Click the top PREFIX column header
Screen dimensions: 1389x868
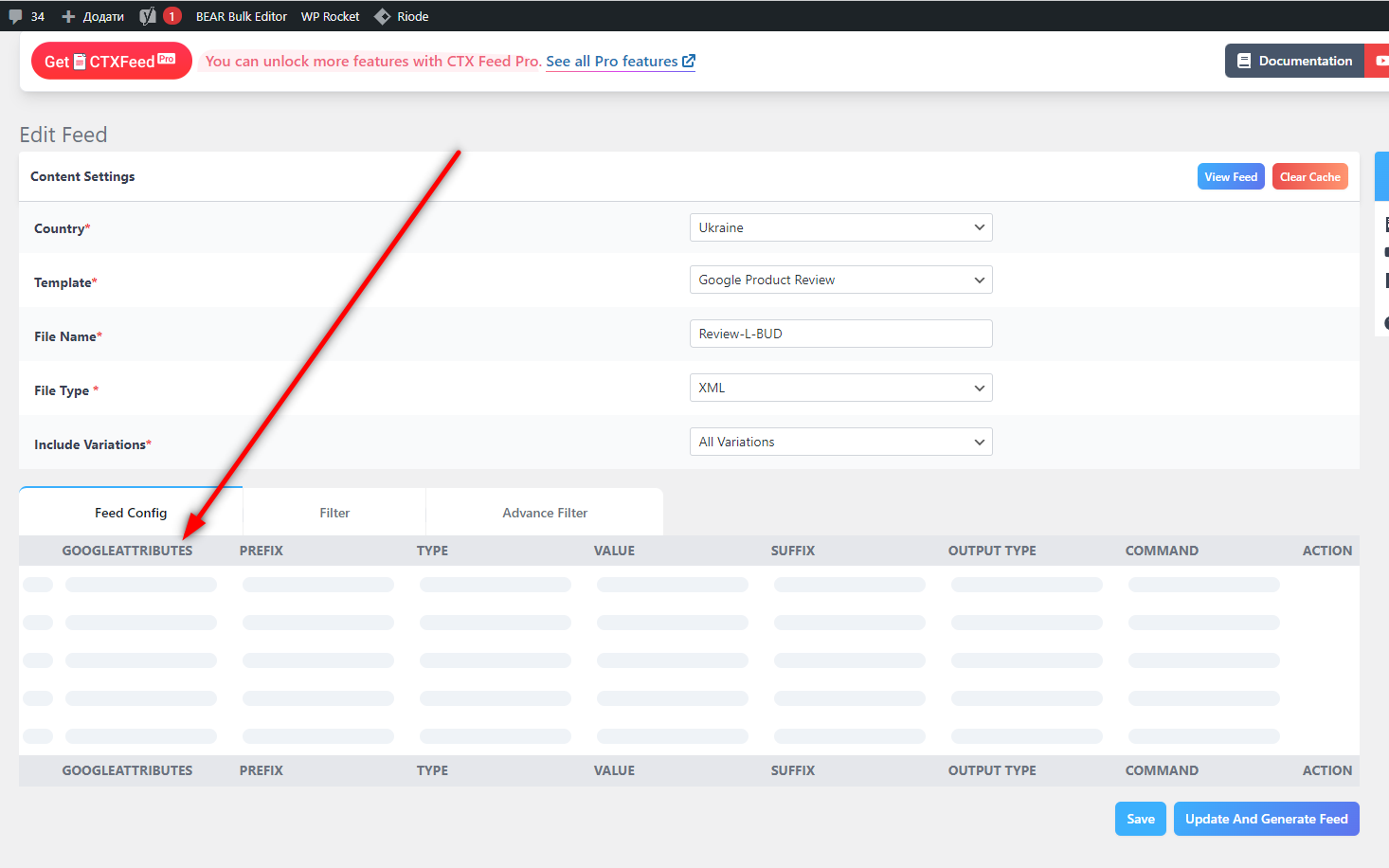tap(262, 551)
